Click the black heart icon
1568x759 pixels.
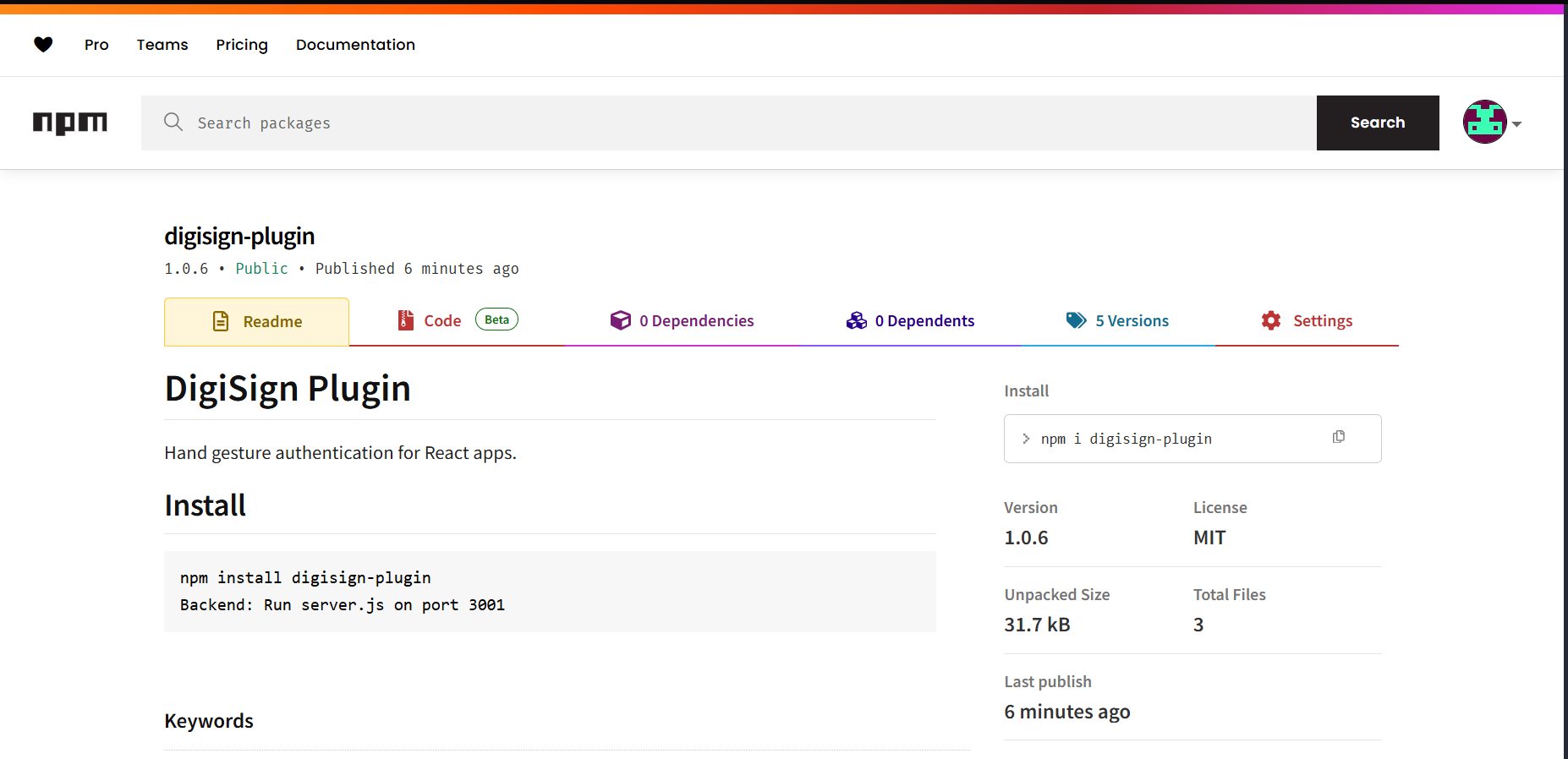pyautogui.click(x=43, y=44)
